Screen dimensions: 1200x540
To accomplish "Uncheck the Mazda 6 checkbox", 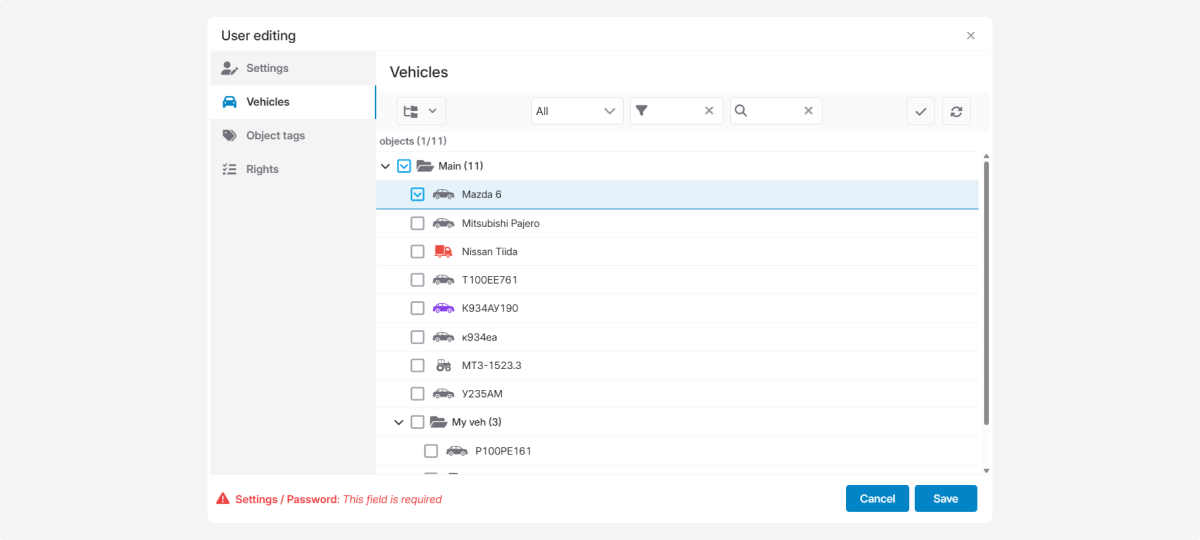I will [x=418, y=194].
